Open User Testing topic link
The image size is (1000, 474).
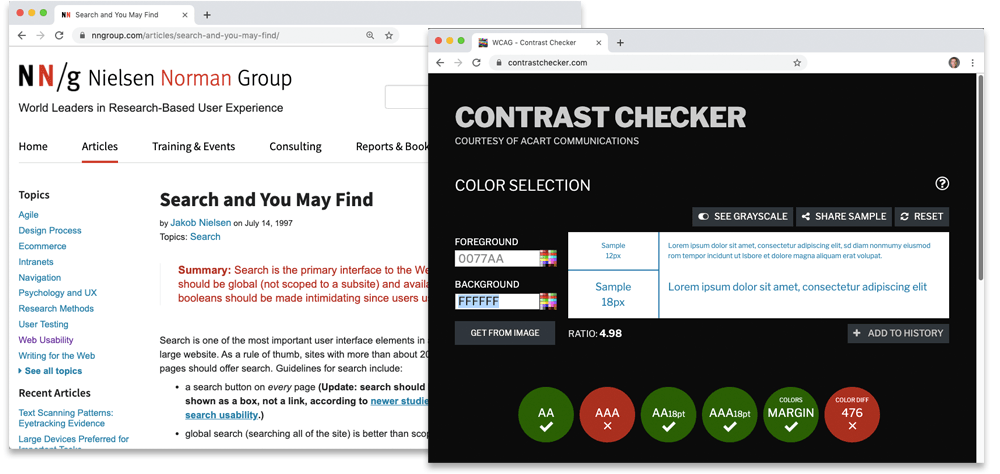[43, 324]
